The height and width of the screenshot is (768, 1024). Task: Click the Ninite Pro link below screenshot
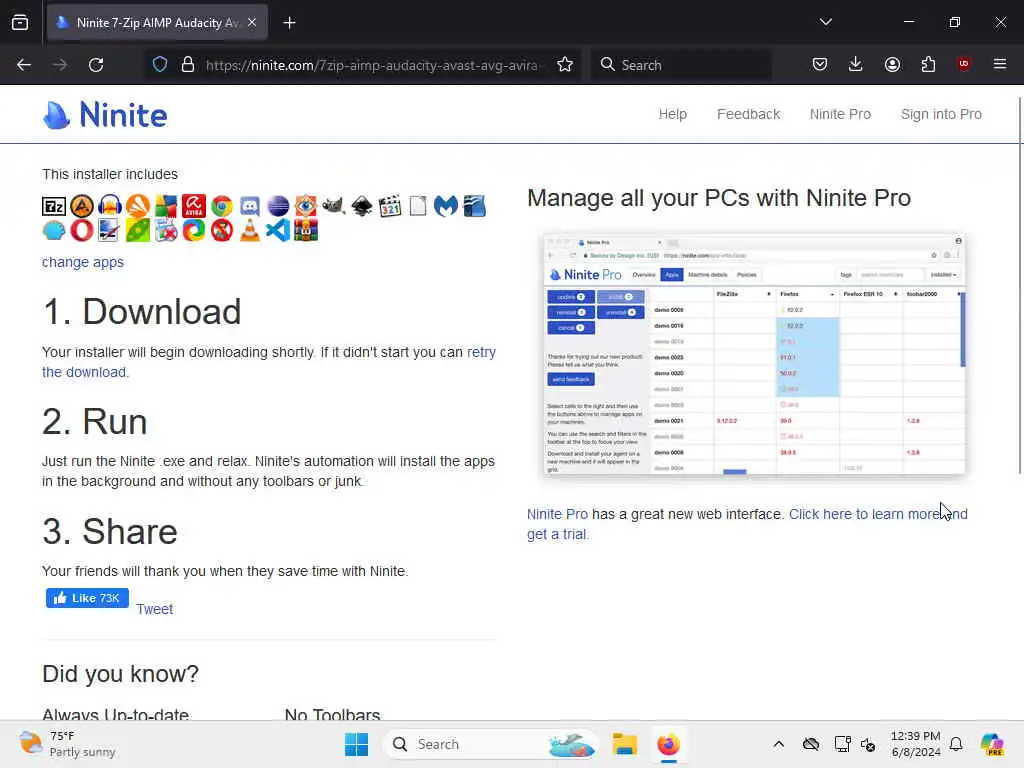click(x=557, y=514)
